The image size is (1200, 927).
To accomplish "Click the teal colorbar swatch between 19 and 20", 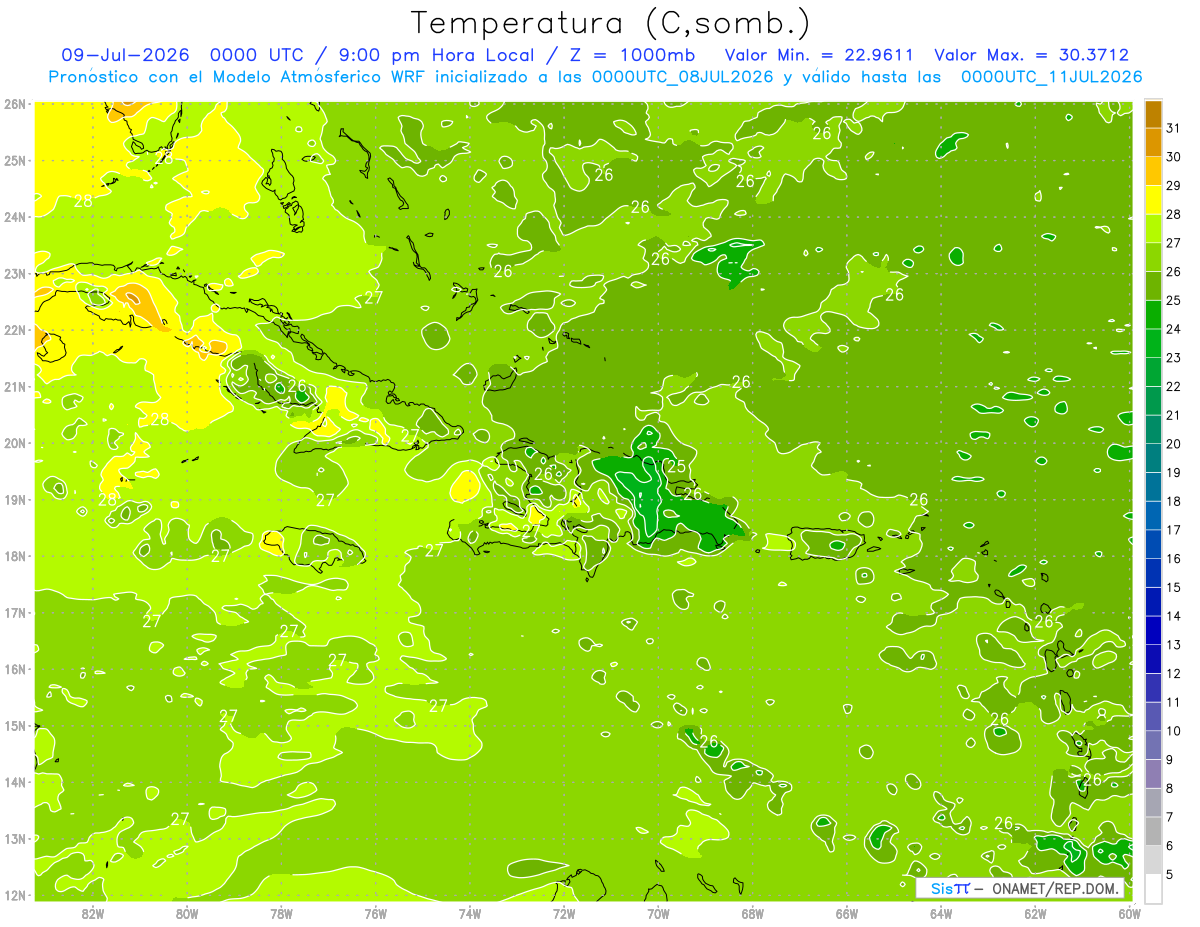I will click(1153, 458).
